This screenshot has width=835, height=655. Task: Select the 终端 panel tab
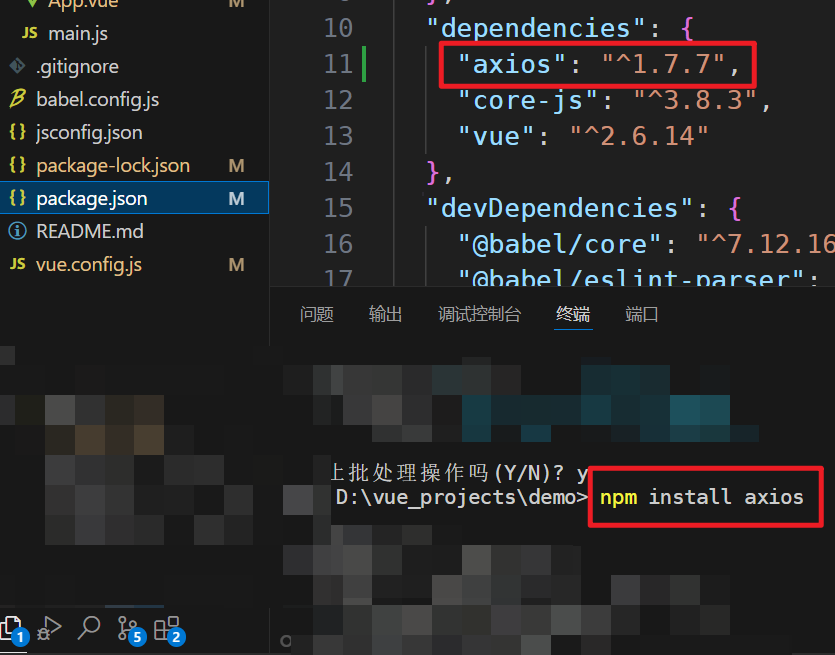[573, 314]
